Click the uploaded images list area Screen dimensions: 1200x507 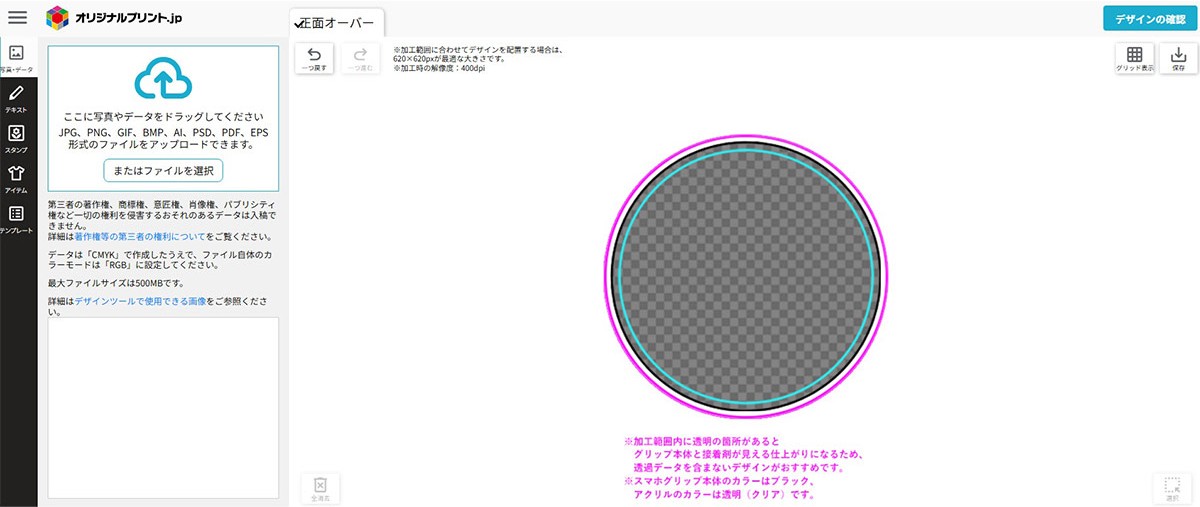[x=163, y=407]
